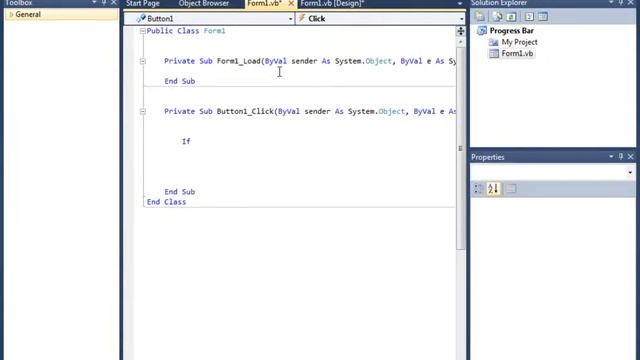Open the Button1 class name dropdown
Viewport: 640px width, 360px height.
pos(290,19)
